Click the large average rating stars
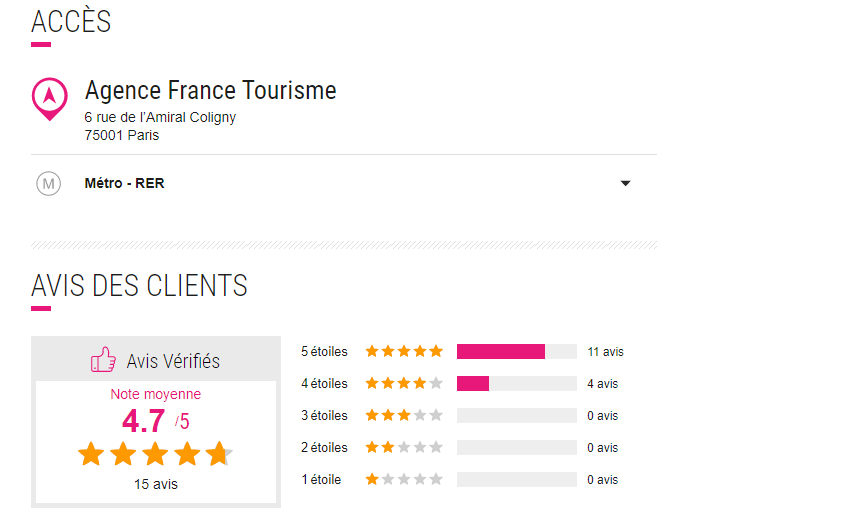Screen dimensions: 842x522 tap(155, 454)
